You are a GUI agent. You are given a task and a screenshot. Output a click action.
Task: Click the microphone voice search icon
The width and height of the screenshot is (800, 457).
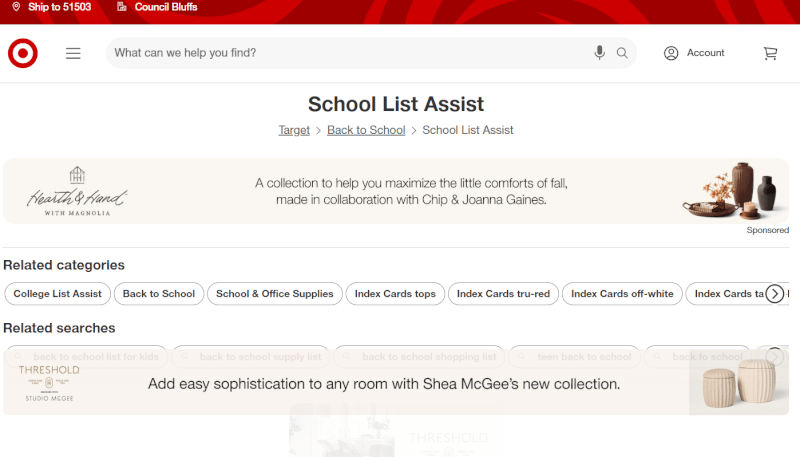click(x=599, y=53)
